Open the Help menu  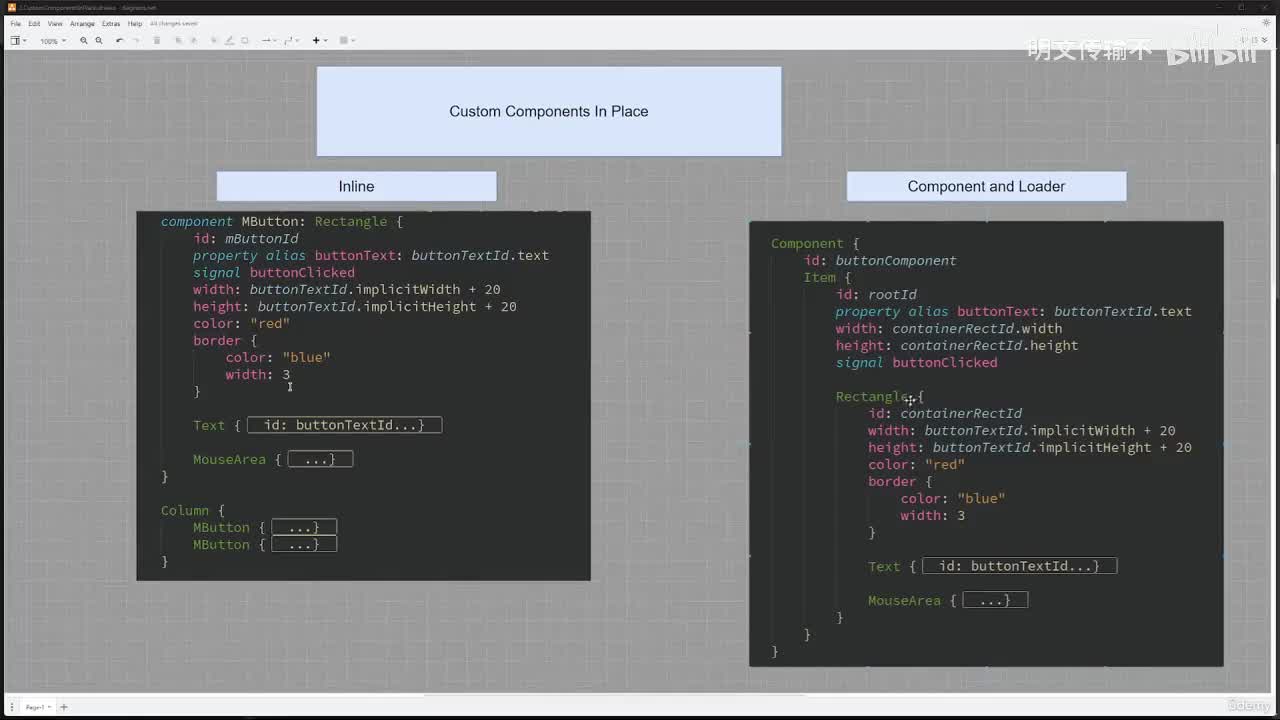[x=135, y=23]
